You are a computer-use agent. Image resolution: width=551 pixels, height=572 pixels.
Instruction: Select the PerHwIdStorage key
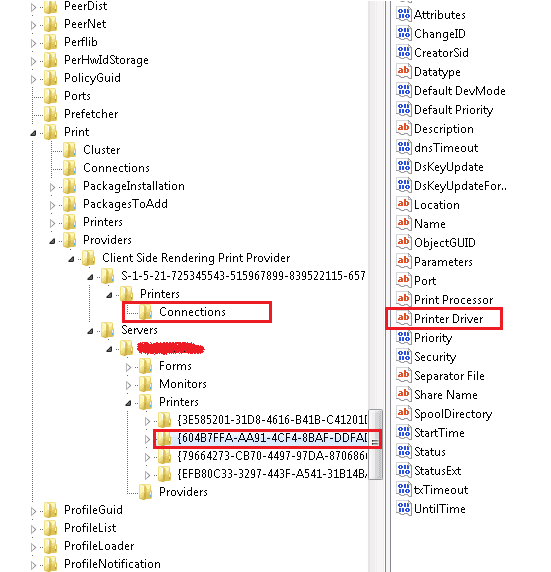[106, 59]
